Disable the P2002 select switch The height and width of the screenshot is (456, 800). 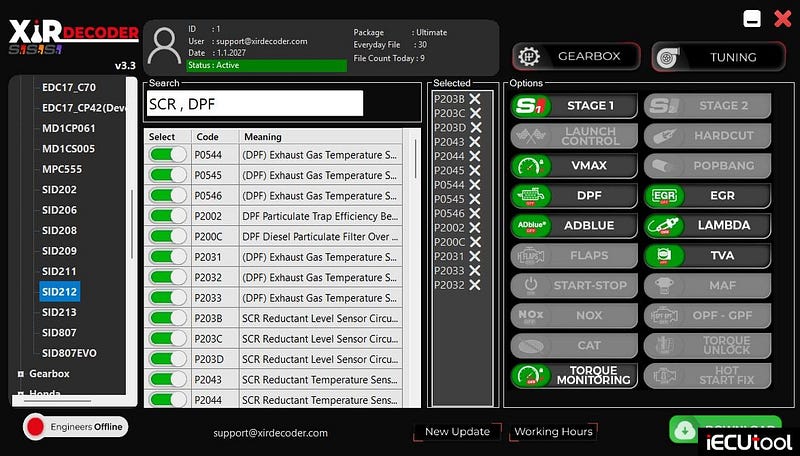tap(167, 216)
